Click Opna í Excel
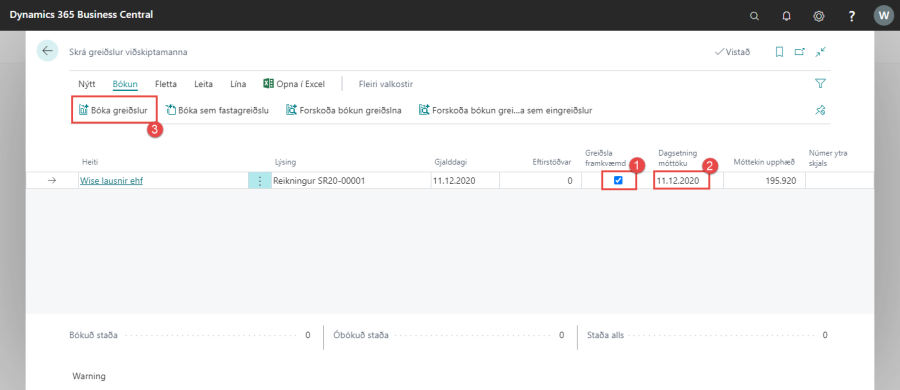 click(294, 84)
